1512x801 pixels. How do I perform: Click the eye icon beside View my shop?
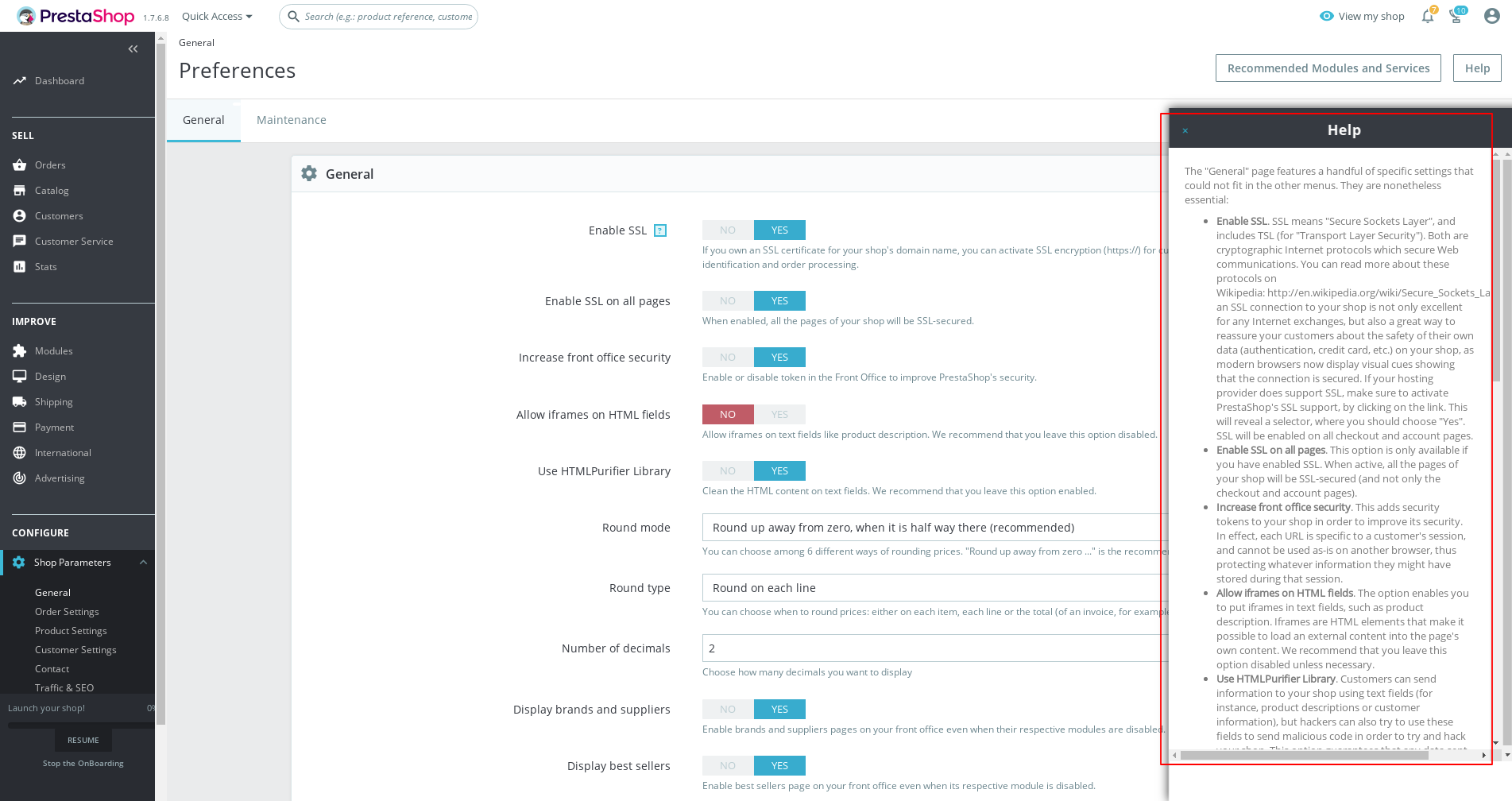(1326, 16)
